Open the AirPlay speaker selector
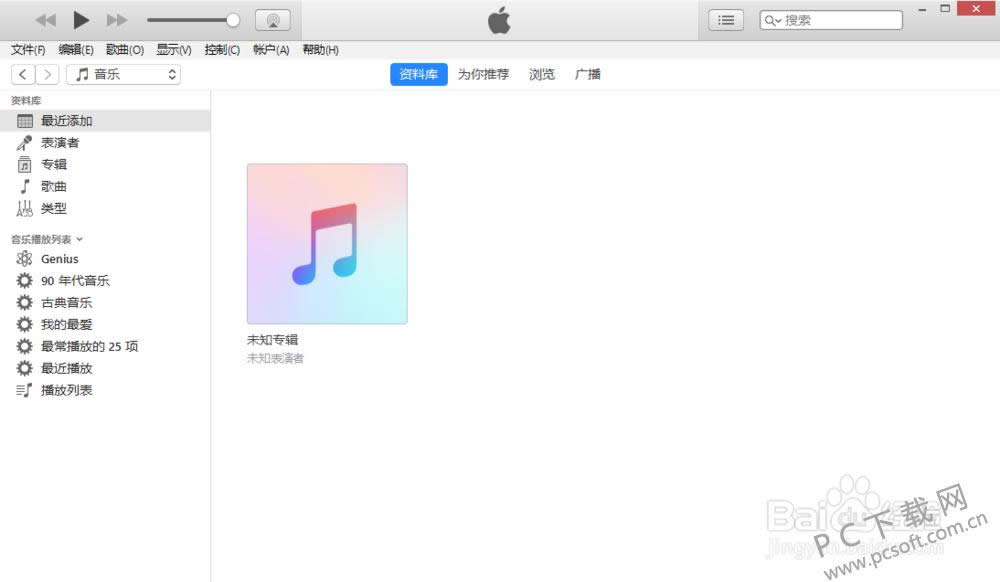The image size is (1000, 582). pyautogui.click(x=272, y=19)
